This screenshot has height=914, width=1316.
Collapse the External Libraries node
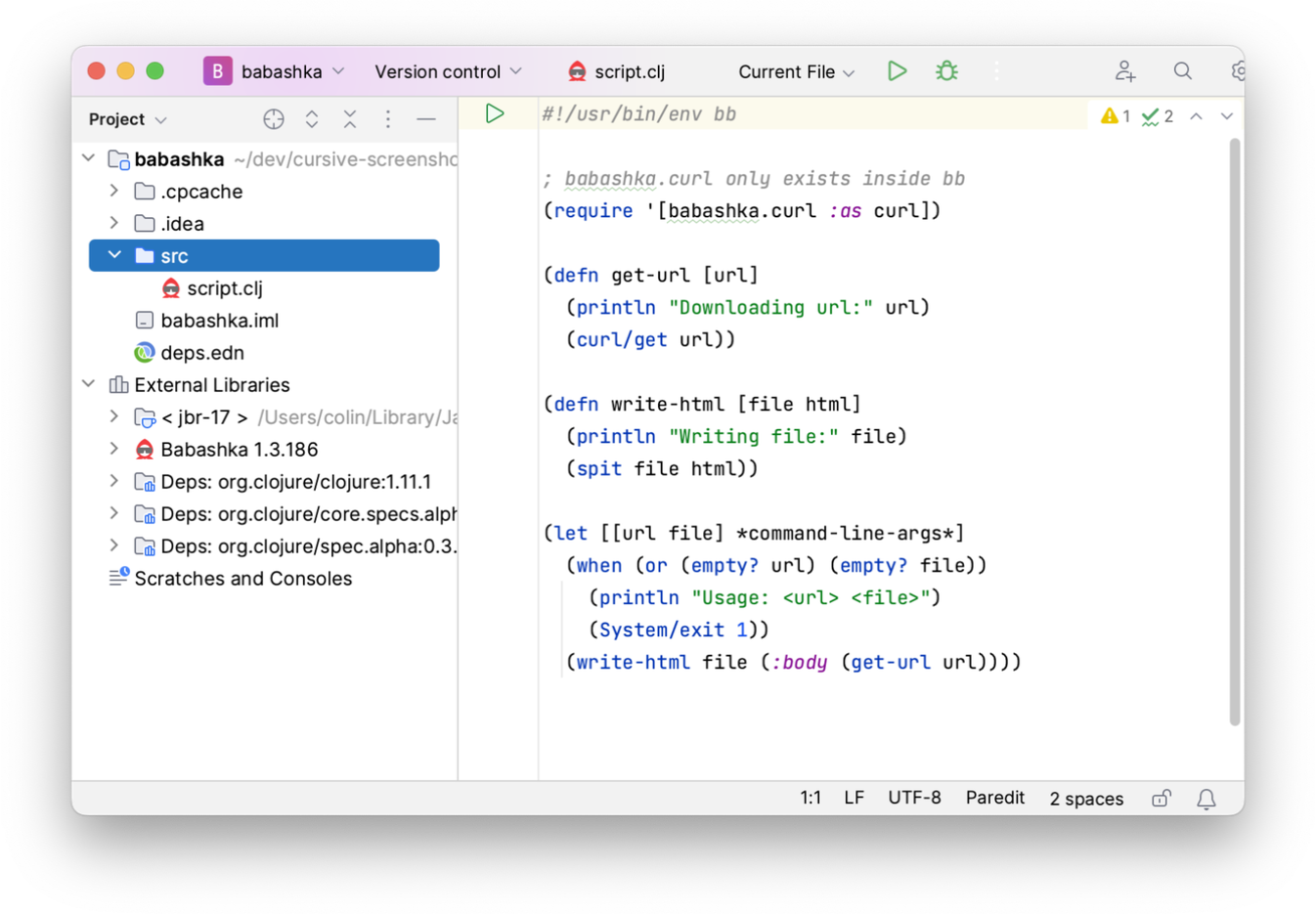tap(89, 384)
